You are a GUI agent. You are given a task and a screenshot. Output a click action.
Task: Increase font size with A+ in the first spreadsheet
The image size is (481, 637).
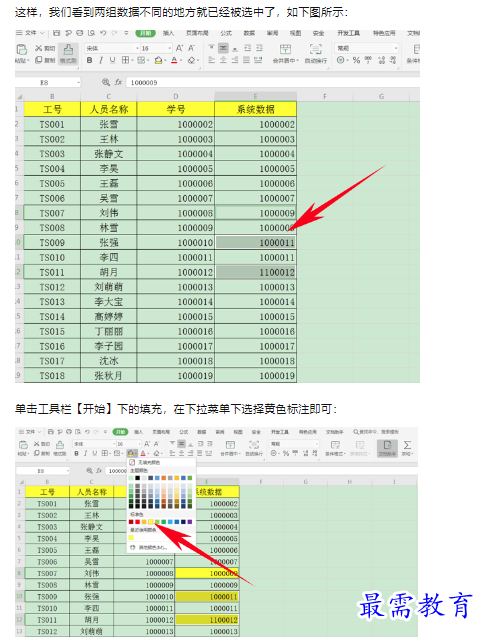click(x=179, y=48)
